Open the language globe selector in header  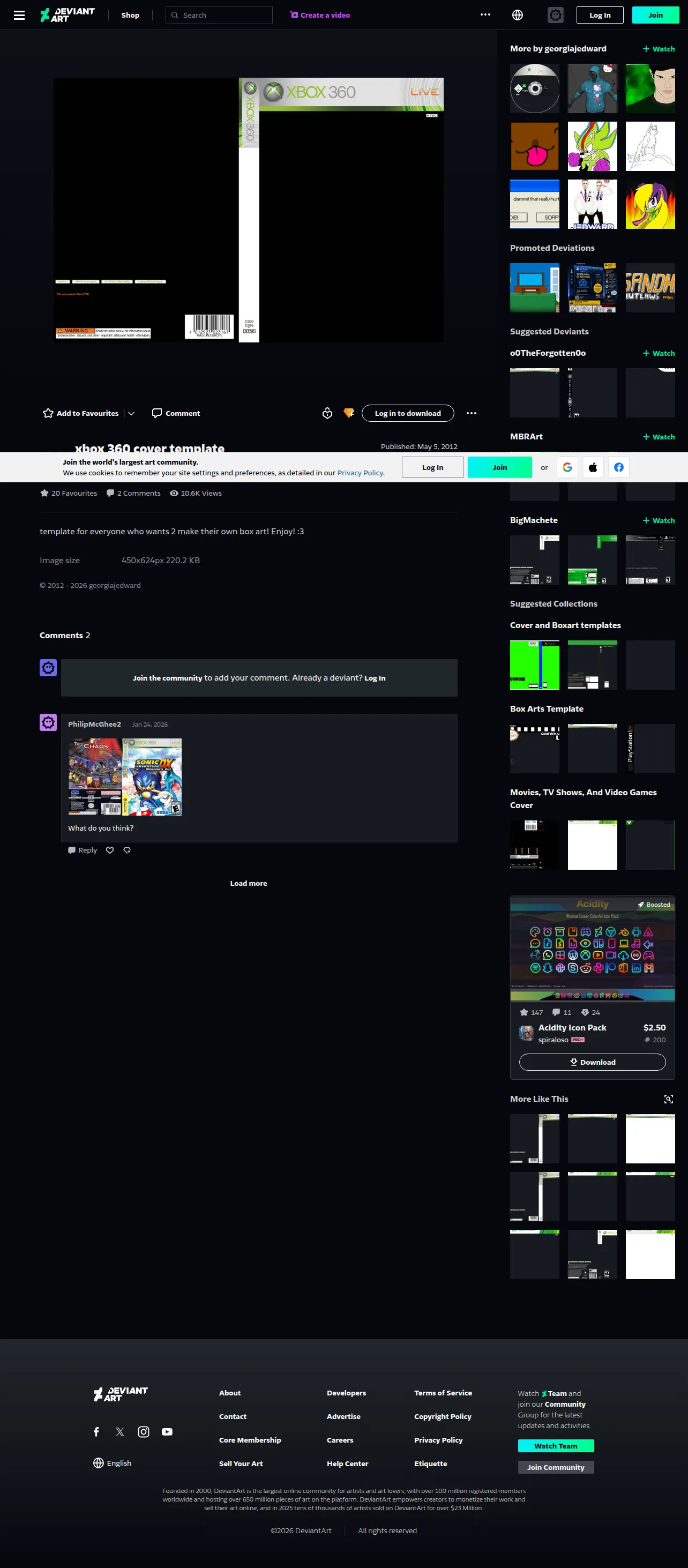(x=518, y=15)
